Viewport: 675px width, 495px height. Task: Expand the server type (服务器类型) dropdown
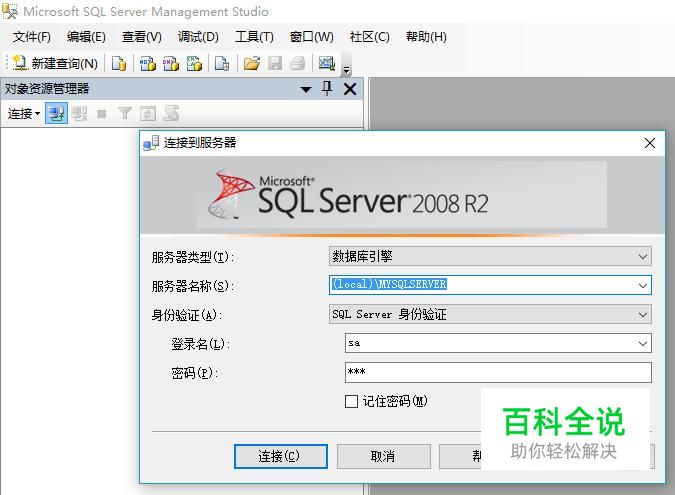pyautogui.click(x=642, y=257)
